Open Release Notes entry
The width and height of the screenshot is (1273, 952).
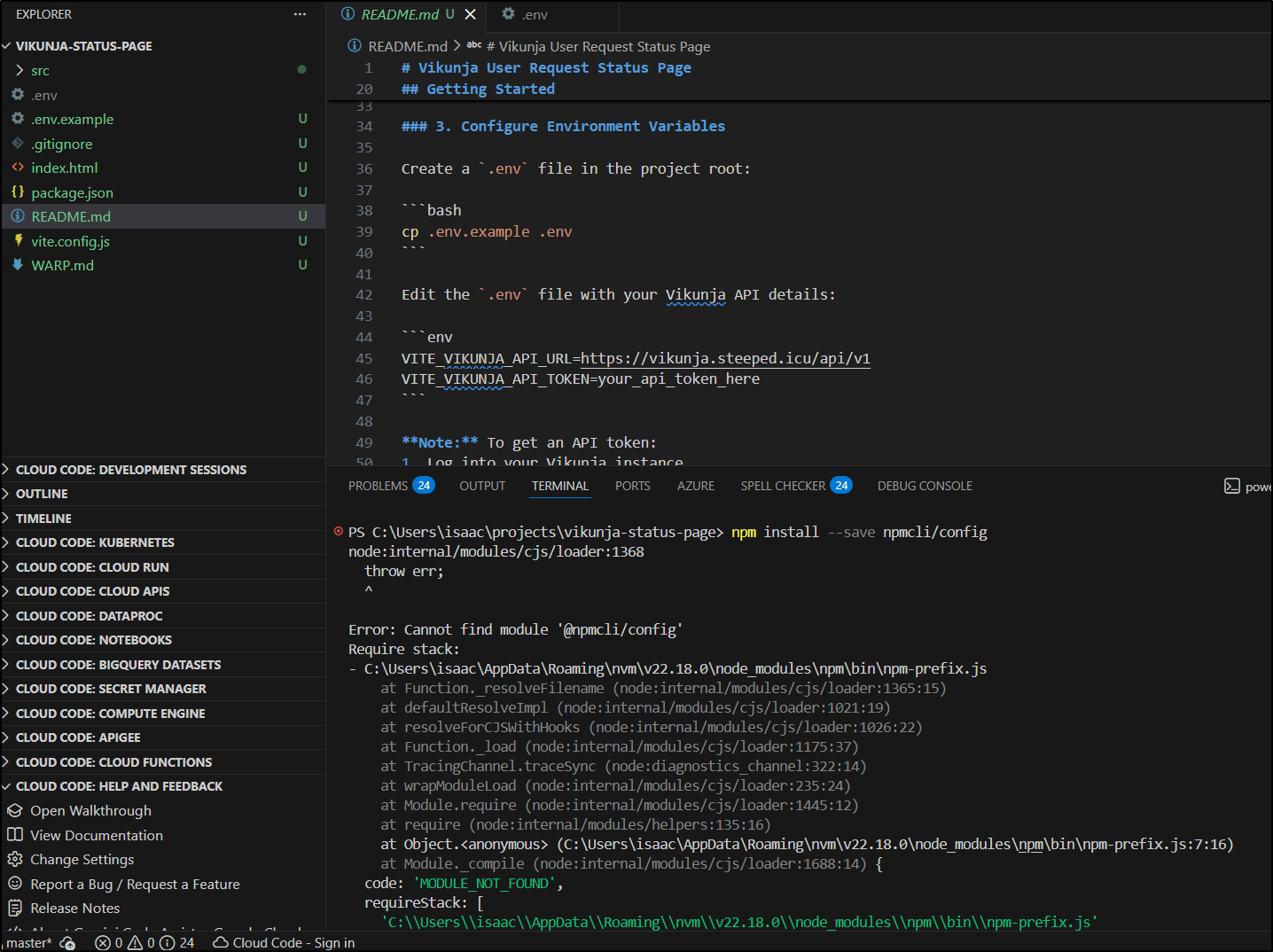pyautogui.click(x=74, y=909)
